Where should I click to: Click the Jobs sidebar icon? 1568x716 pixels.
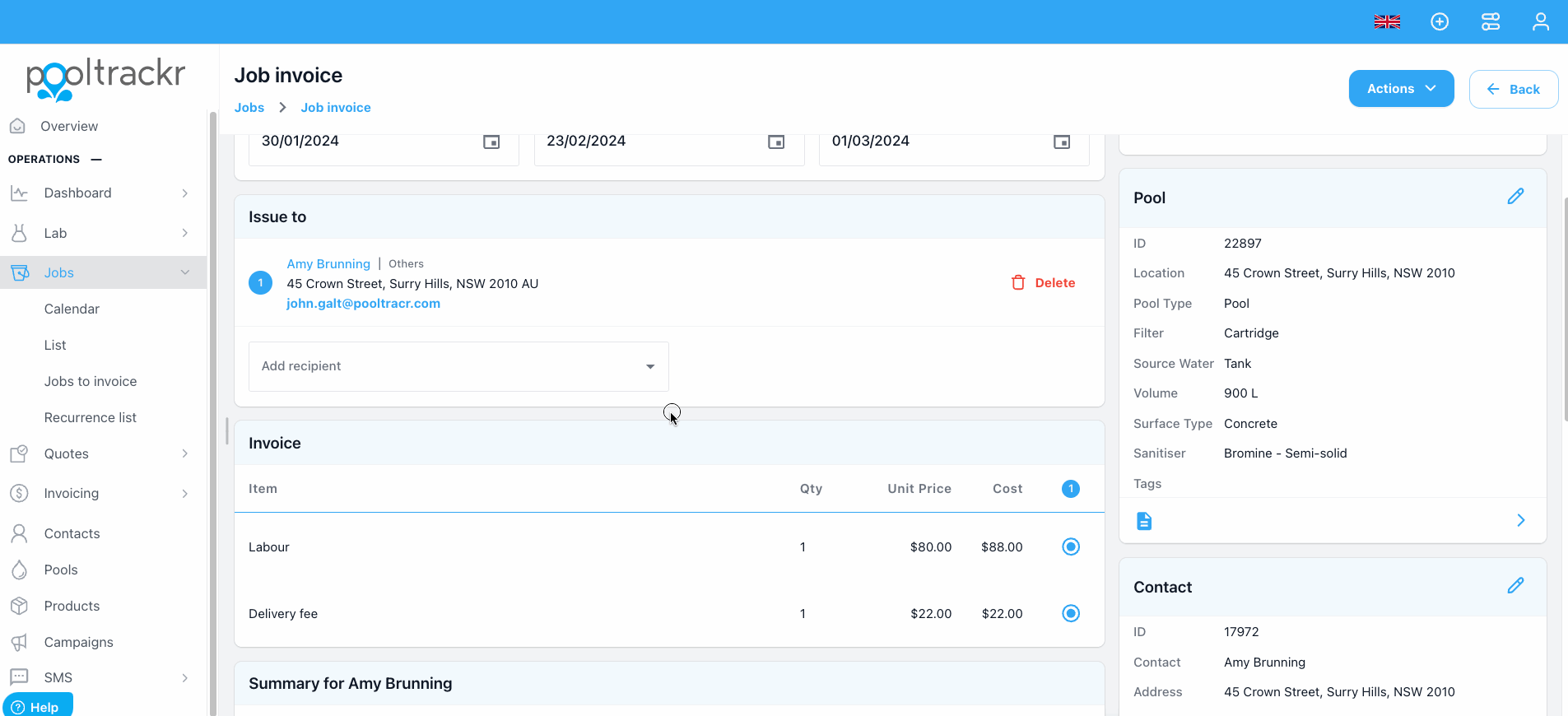click(20, 272)
